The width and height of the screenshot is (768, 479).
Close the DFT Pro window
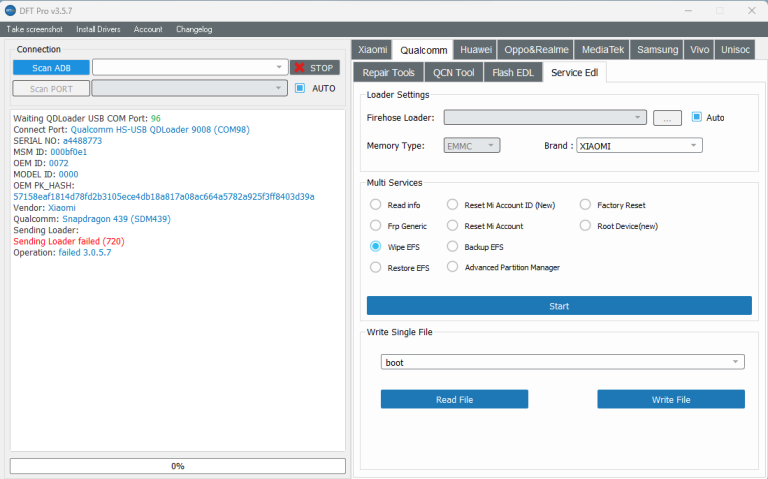coord(751,10)
